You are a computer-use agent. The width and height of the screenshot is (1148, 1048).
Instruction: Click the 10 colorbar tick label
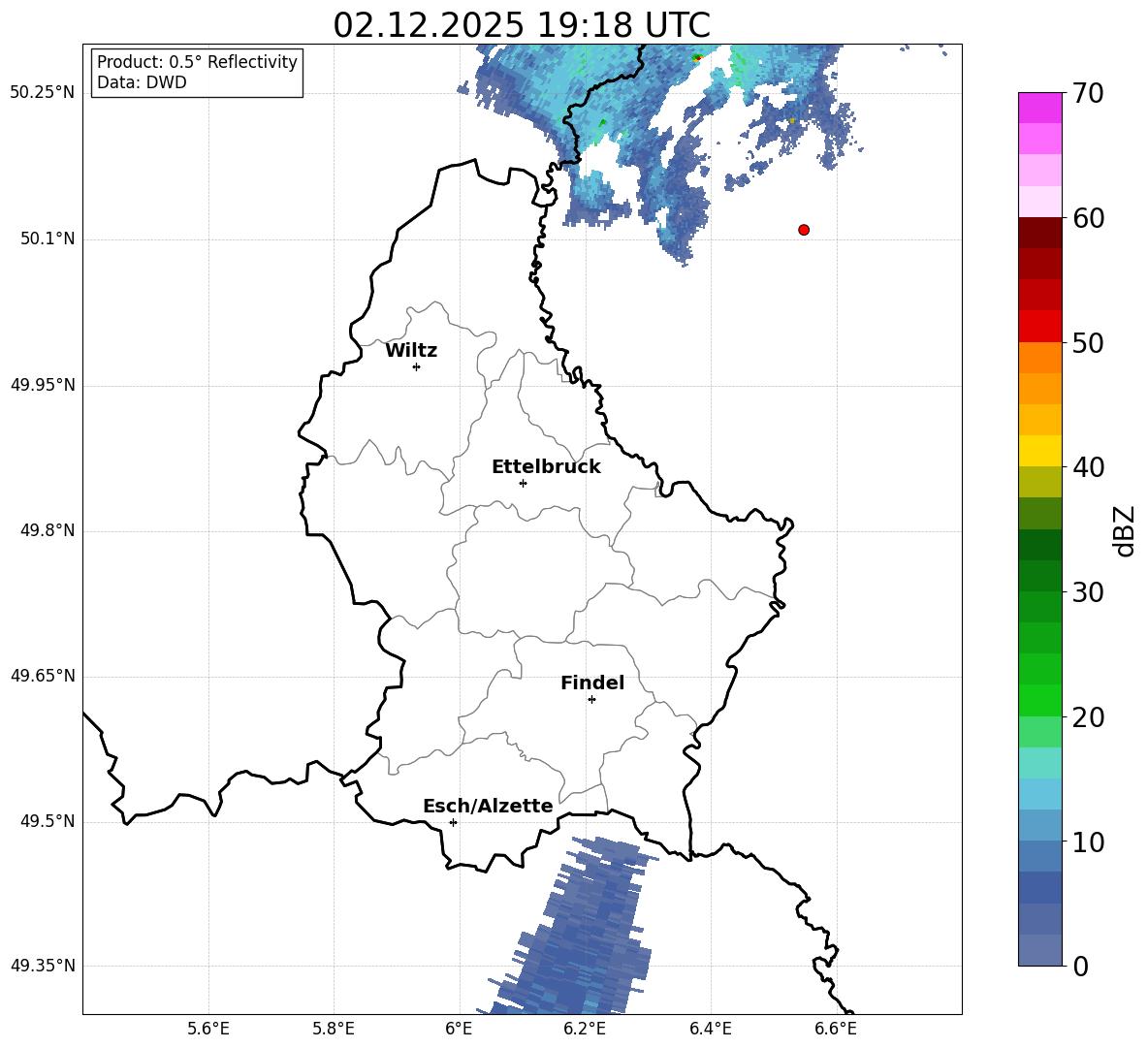coord(1088,842)
